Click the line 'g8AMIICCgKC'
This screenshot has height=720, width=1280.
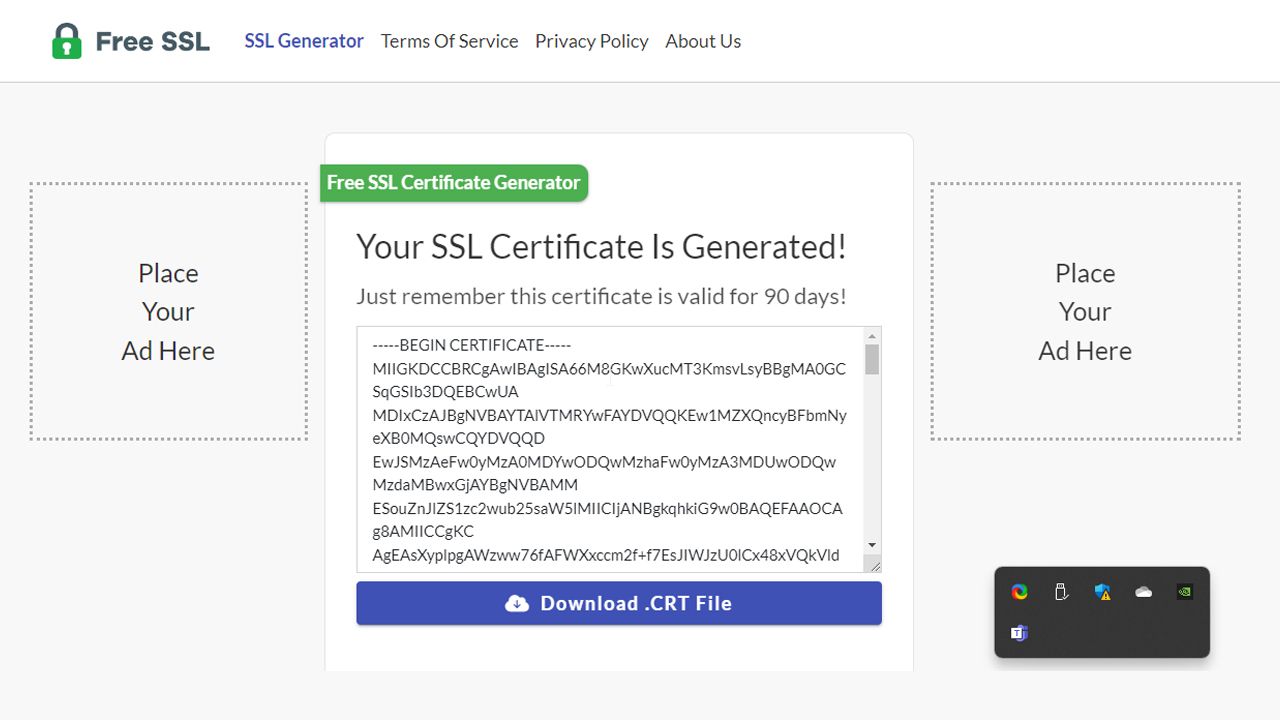(423, 531)
